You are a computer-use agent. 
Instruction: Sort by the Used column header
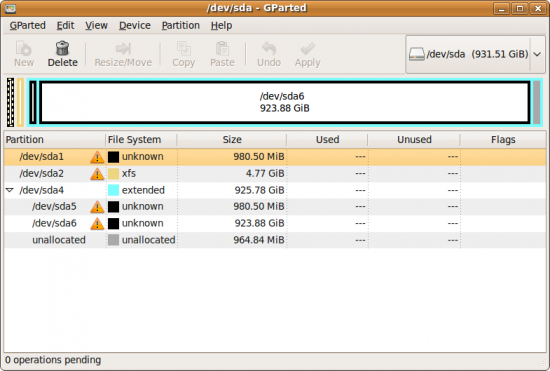pos(327,140)
